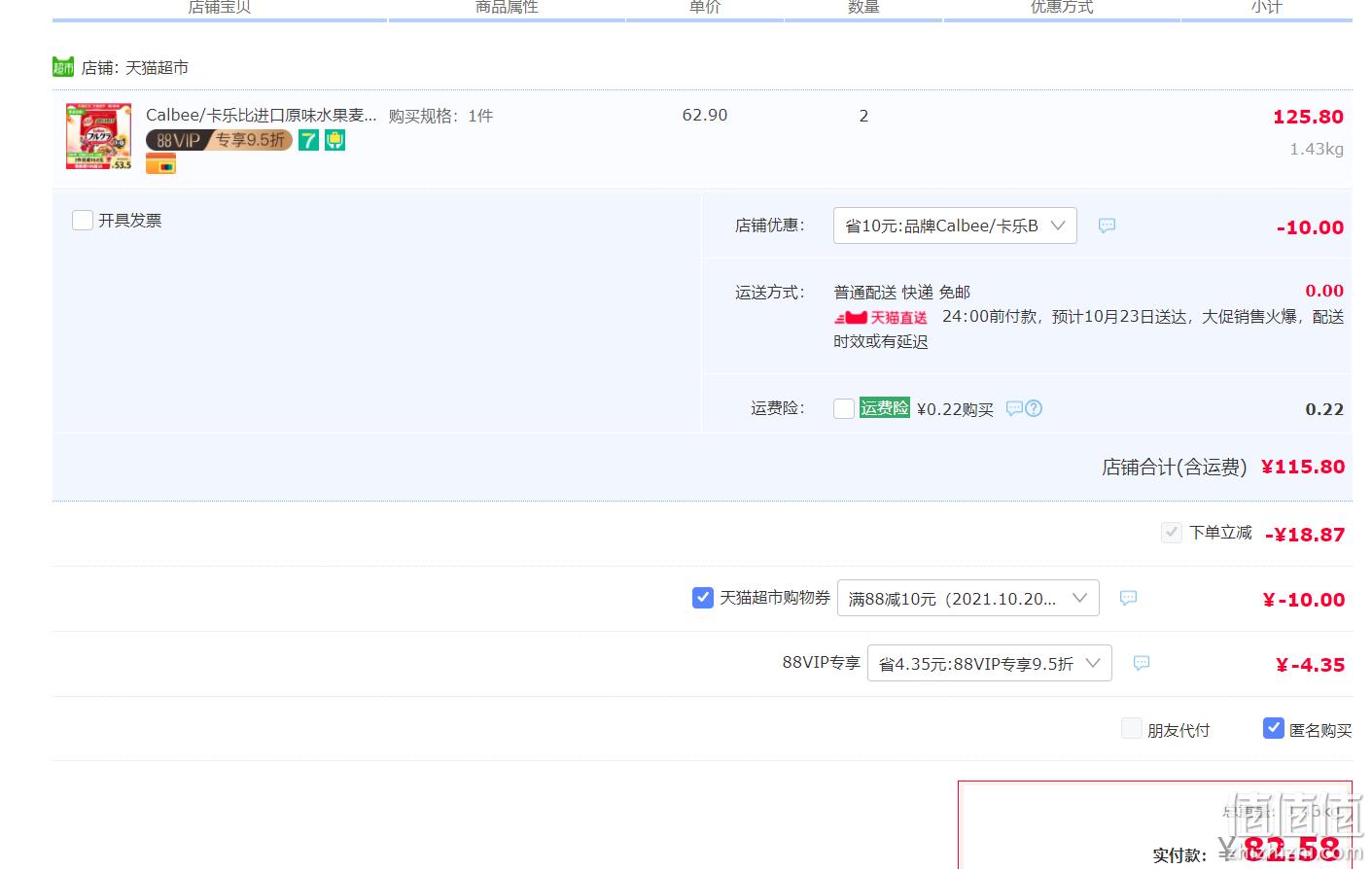1372x869 pixels.
Task: Click the 店铺优惠: label
Action: point(770,226)
